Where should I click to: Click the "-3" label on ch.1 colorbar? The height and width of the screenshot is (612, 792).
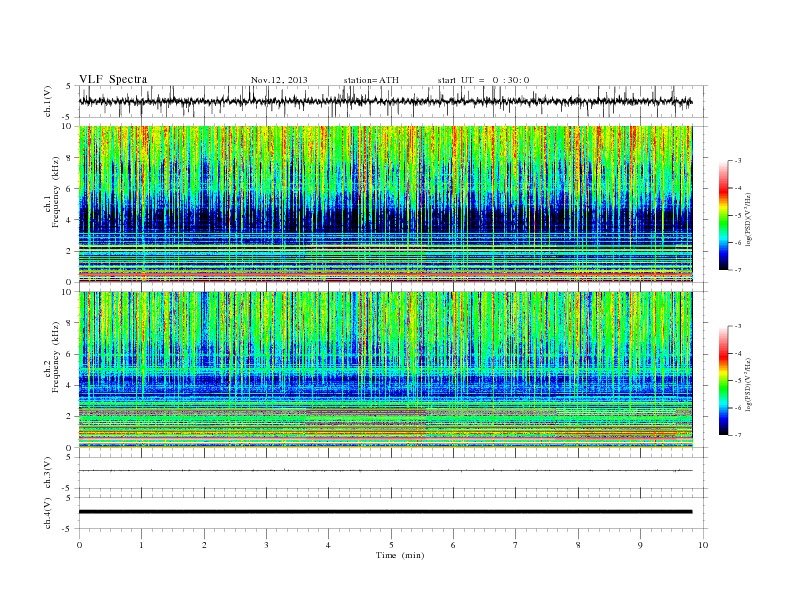tap(738, 161)
